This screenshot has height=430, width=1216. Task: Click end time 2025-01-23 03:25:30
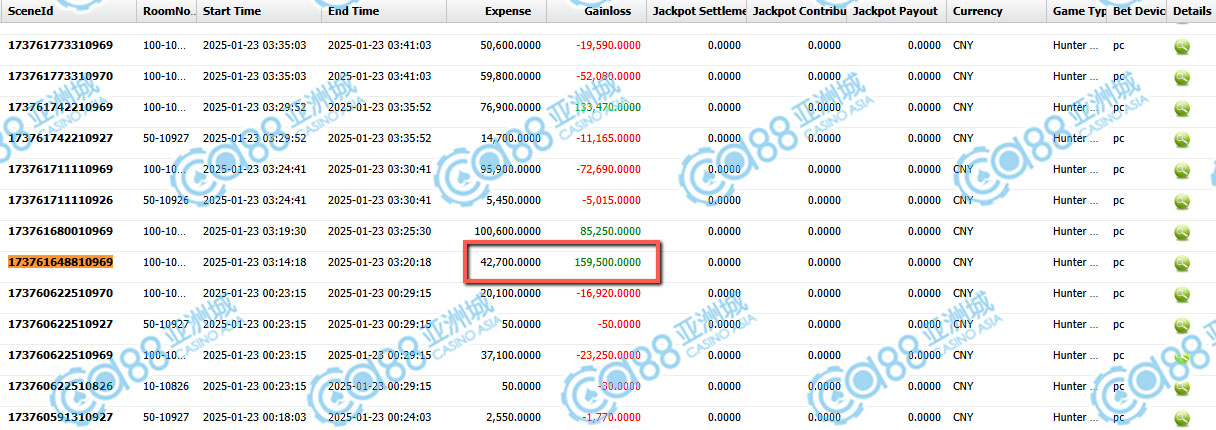[379, 231]
